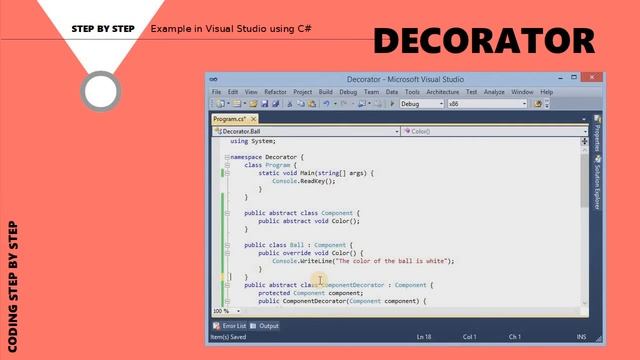Open the Debug configuration combo box

click(422, 104)
